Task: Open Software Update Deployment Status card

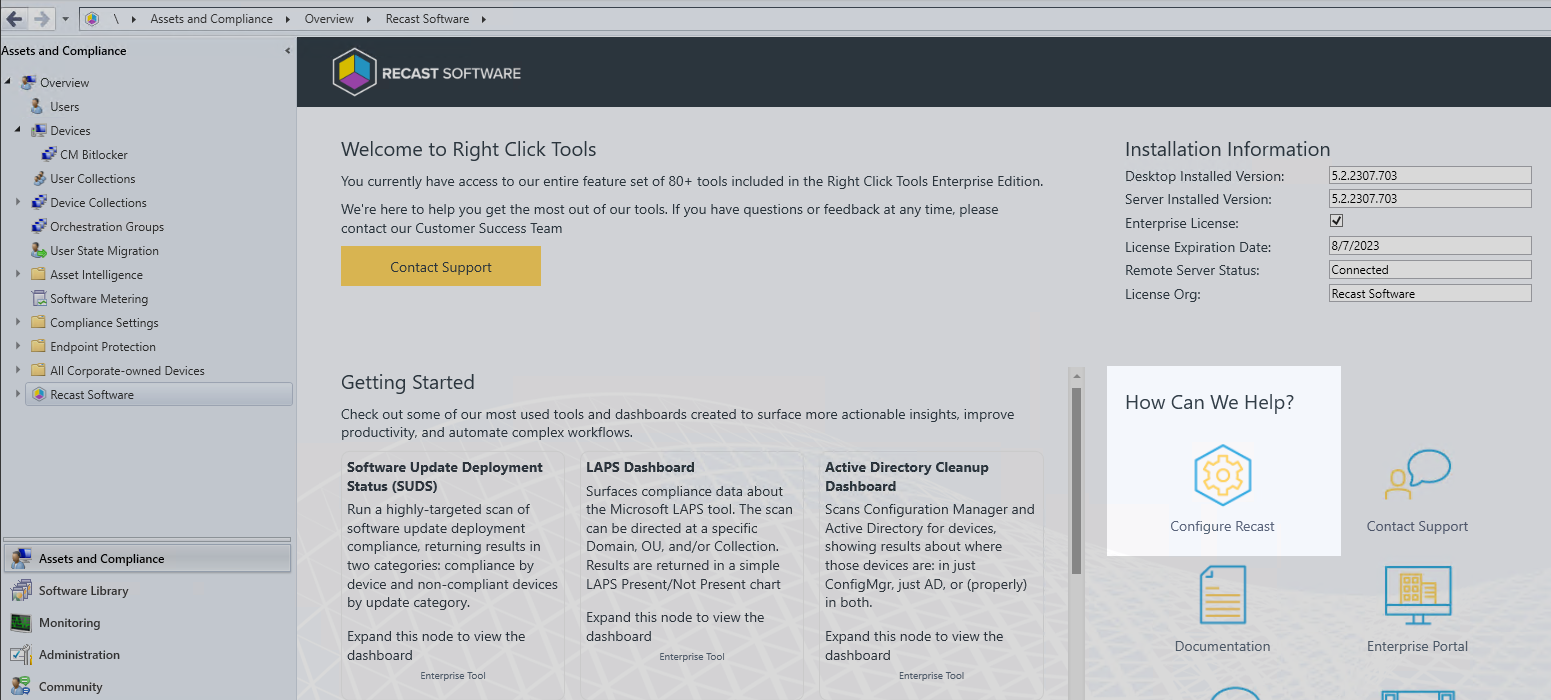Action: point(452,575)
